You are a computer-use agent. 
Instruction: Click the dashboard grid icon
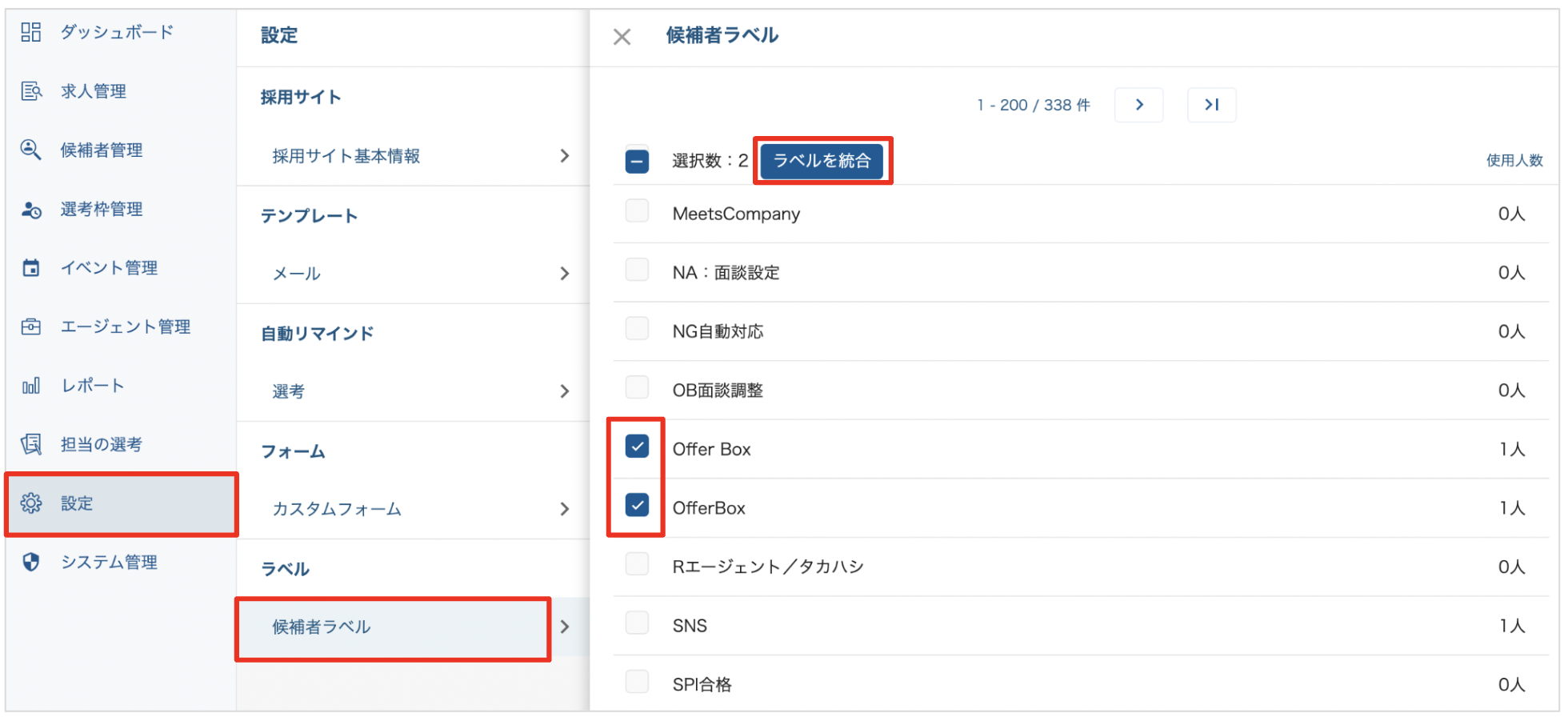pos(31,32)
